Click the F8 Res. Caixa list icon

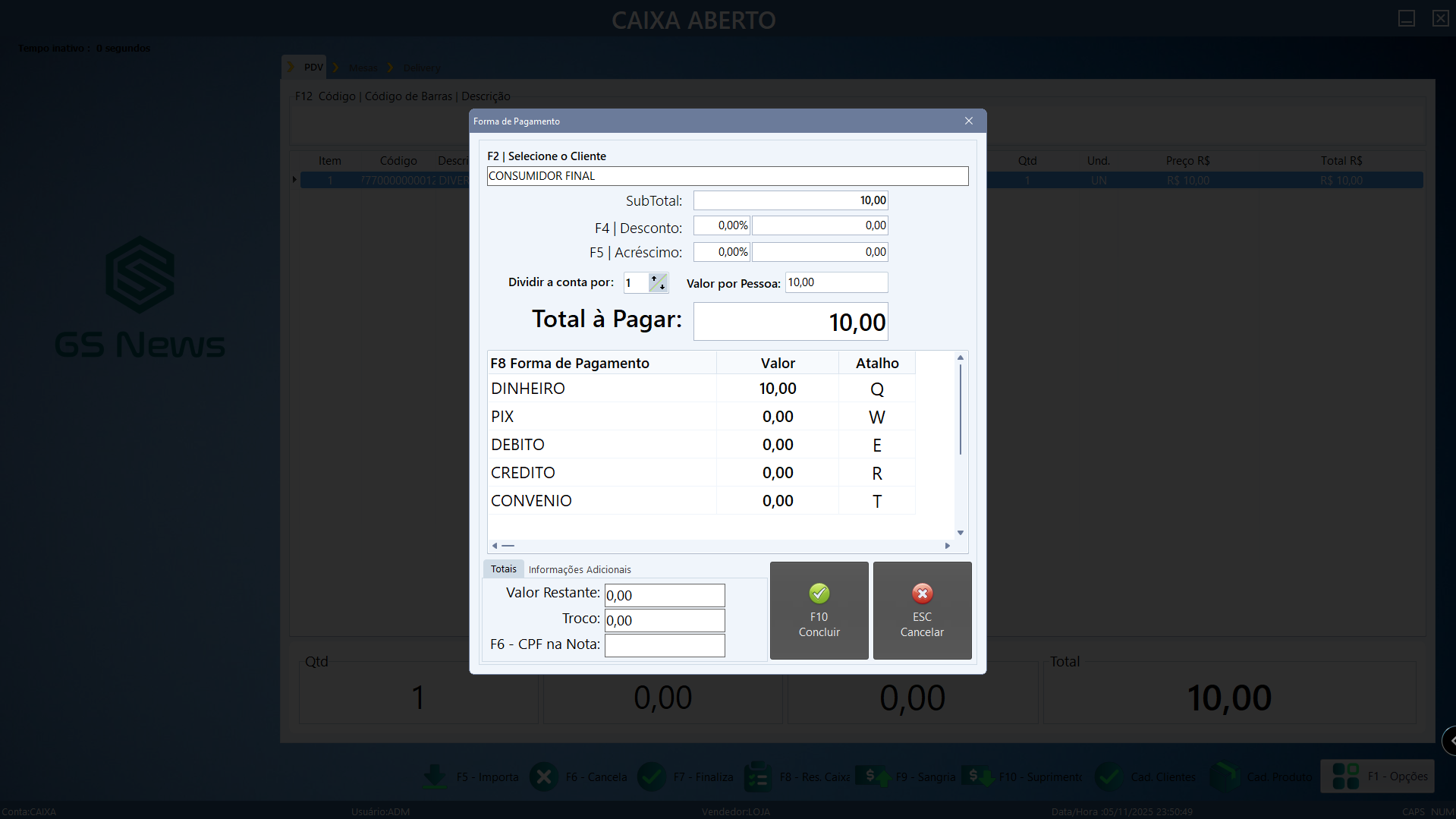758,776
